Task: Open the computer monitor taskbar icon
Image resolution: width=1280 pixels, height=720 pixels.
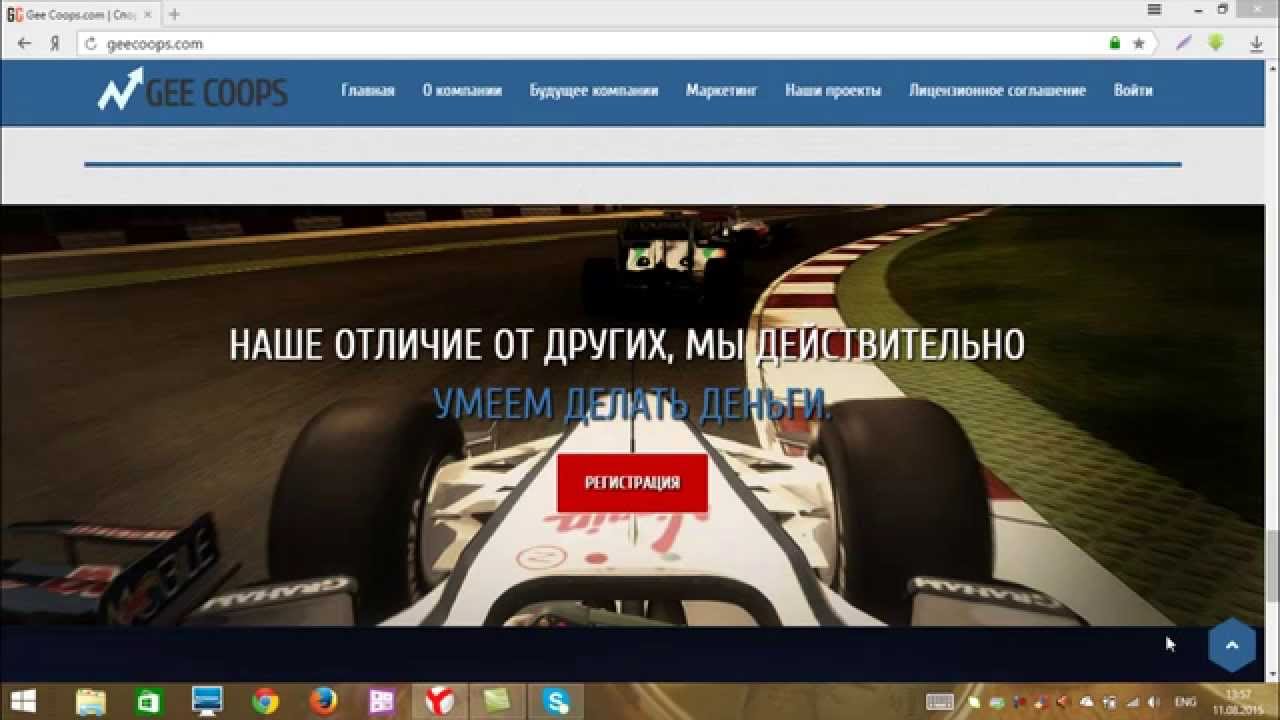Action: 207,700
